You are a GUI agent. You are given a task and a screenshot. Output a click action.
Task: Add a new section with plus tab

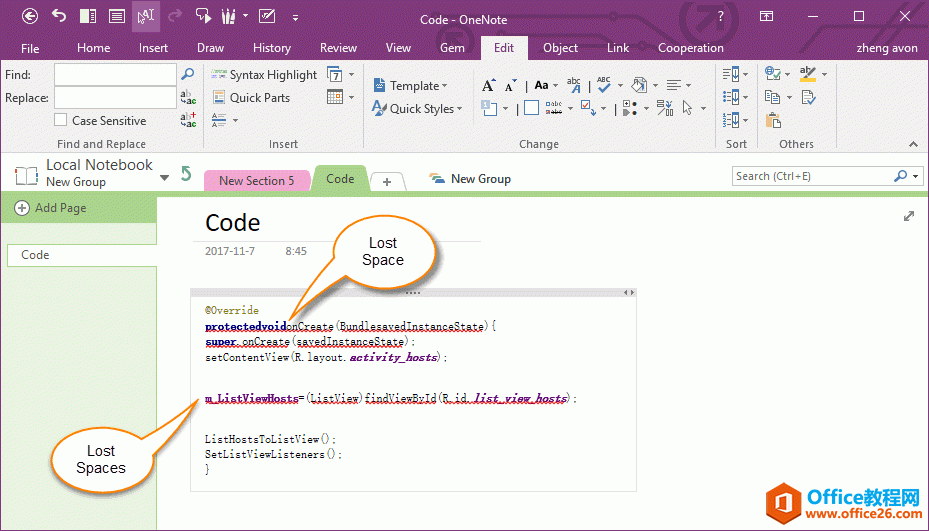pos(387,182)
